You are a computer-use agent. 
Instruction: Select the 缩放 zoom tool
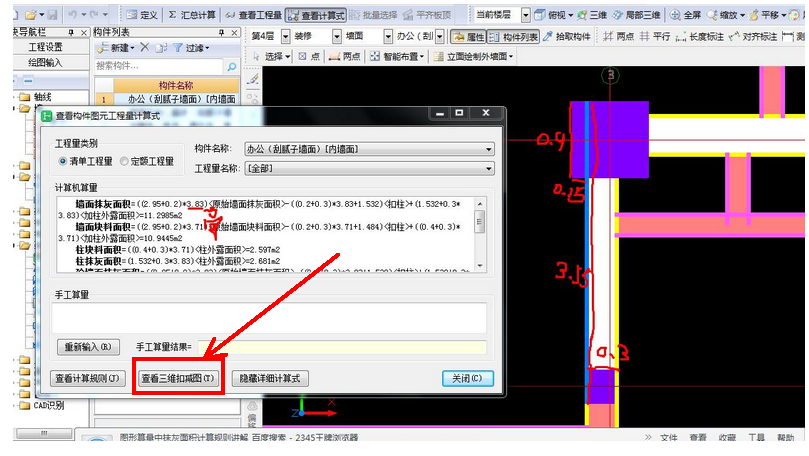pos(725,15)
